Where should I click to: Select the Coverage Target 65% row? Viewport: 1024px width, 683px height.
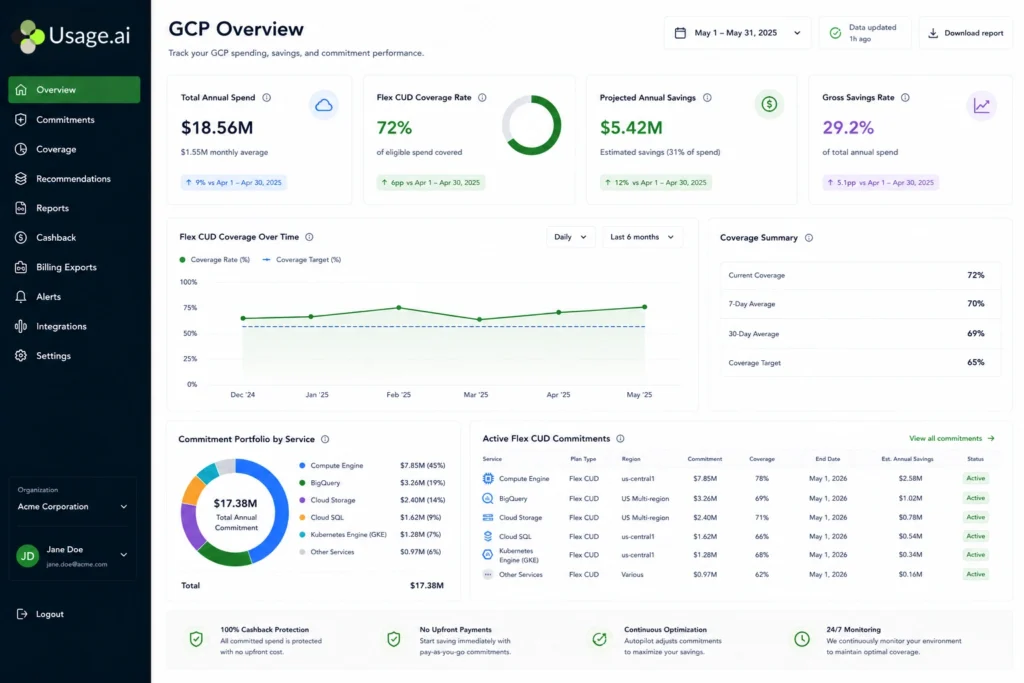pos(860,363)
